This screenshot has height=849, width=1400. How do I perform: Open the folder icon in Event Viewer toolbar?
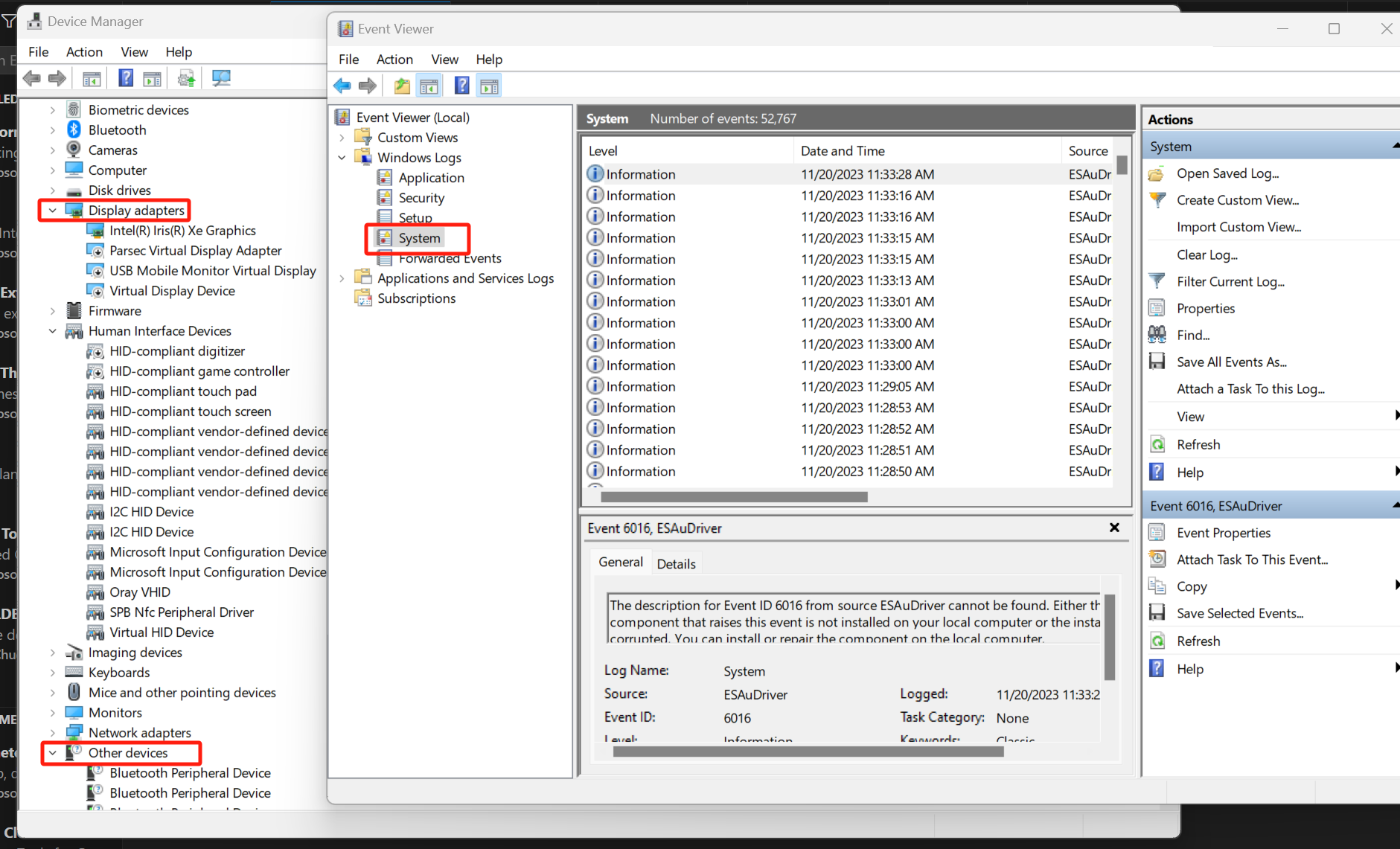tap(401, 85)
